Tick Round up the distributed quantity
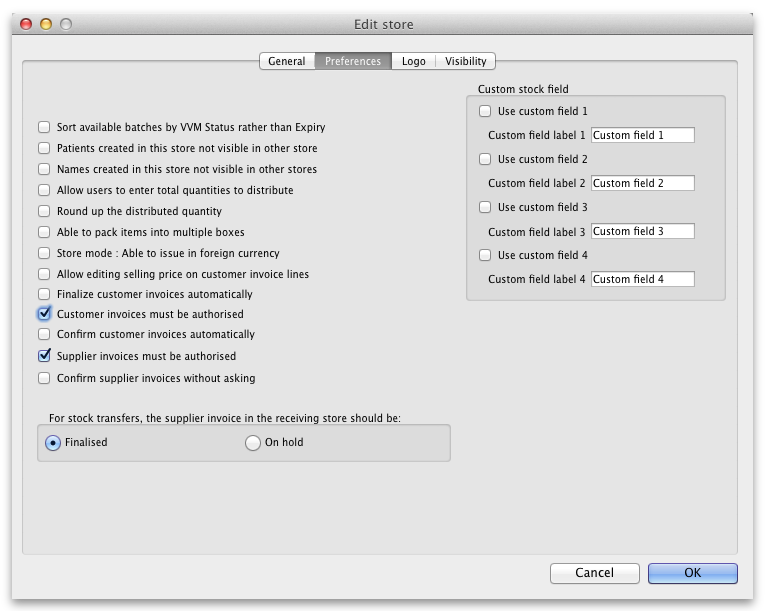The width and height of the screenshot is (766, 611). 44,211
